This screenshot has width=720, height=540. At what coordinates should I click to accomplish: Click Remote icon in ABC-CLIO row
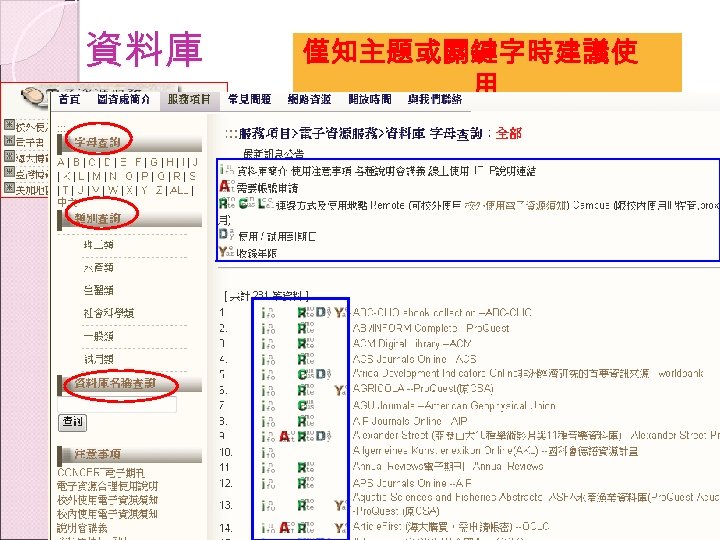pos(306,313)
